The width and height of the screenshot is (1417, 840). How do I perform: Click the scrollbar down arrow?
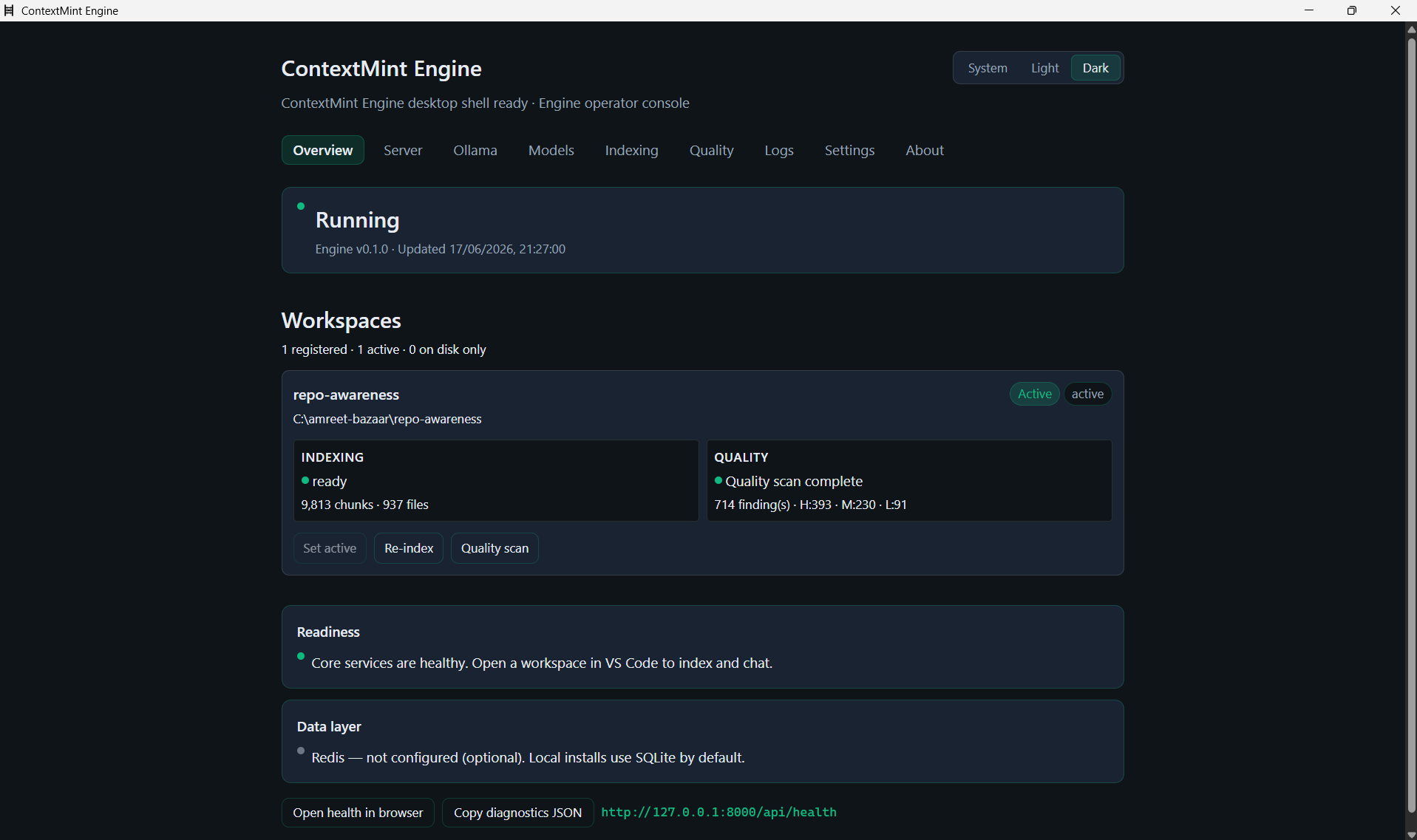(1411, 834)
